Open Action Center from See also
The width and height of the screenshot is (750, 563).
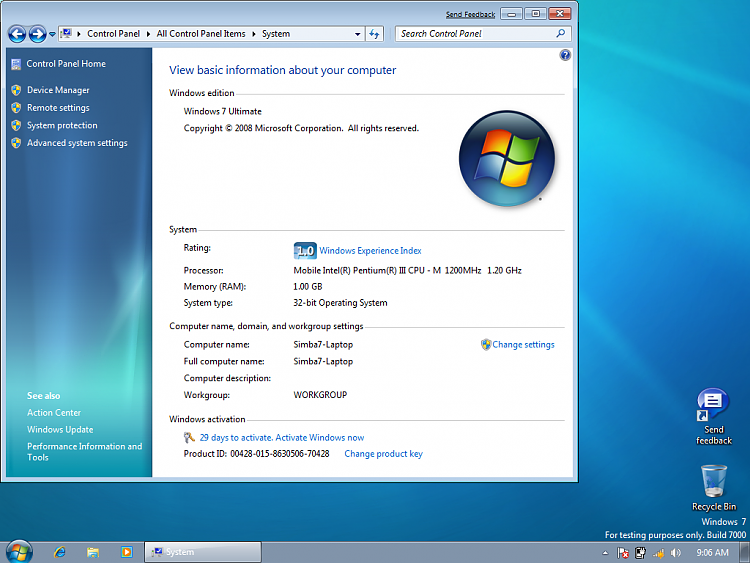pos(54,412)
